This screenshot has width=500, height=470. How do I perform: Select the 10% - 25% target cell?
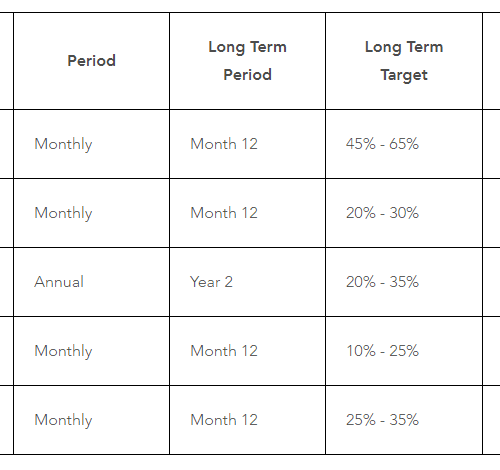[404, 351]
